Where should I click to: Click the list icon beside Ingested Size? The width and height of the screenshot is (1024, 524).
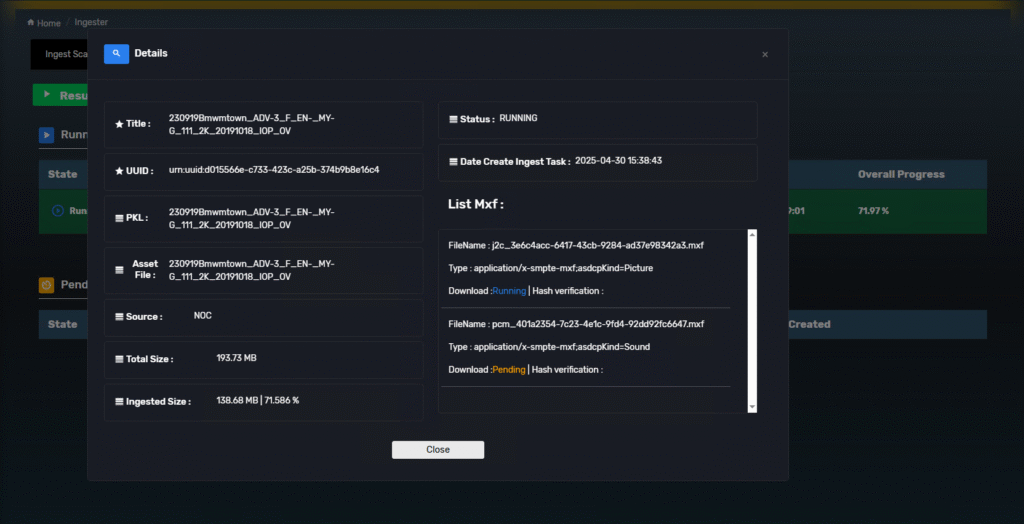pyautogui.click(x=119, y=402)
